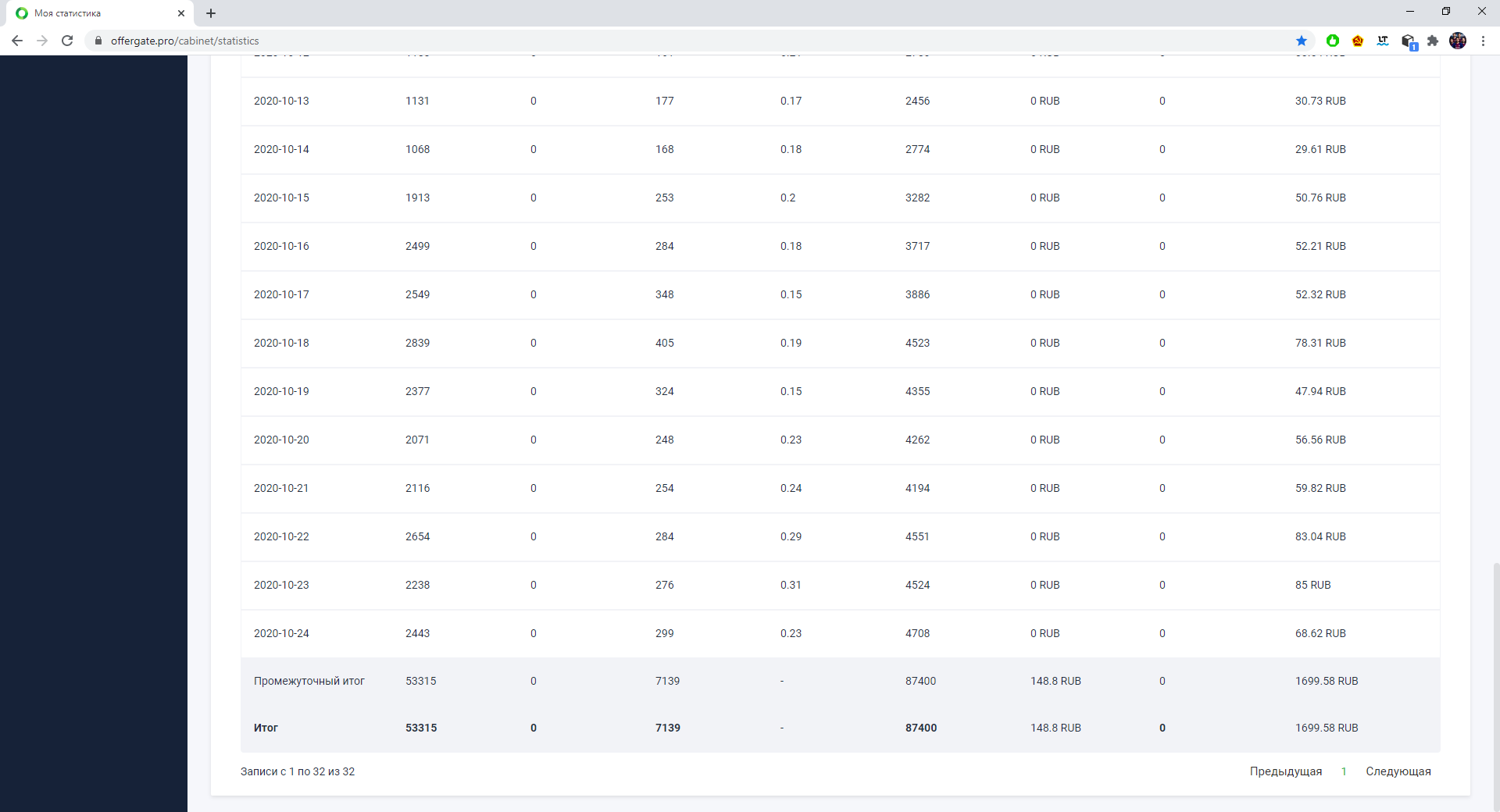
Task: Open the LT LanguageTool extension
Action: (1383, 41)
